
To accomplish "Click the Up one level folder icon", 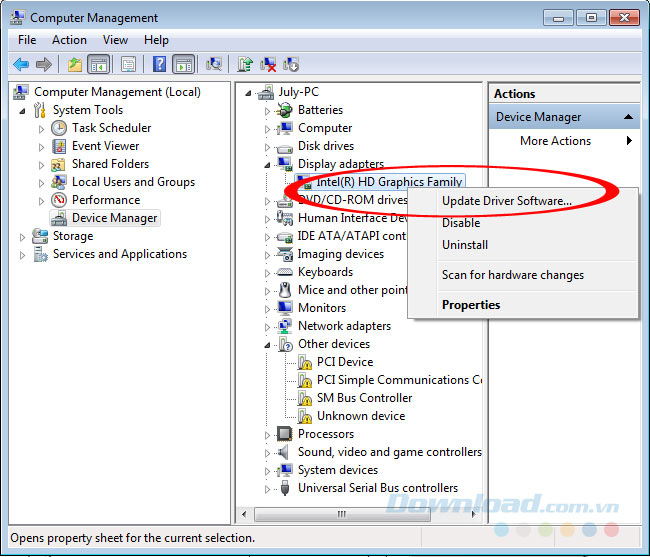I will 74,65.
